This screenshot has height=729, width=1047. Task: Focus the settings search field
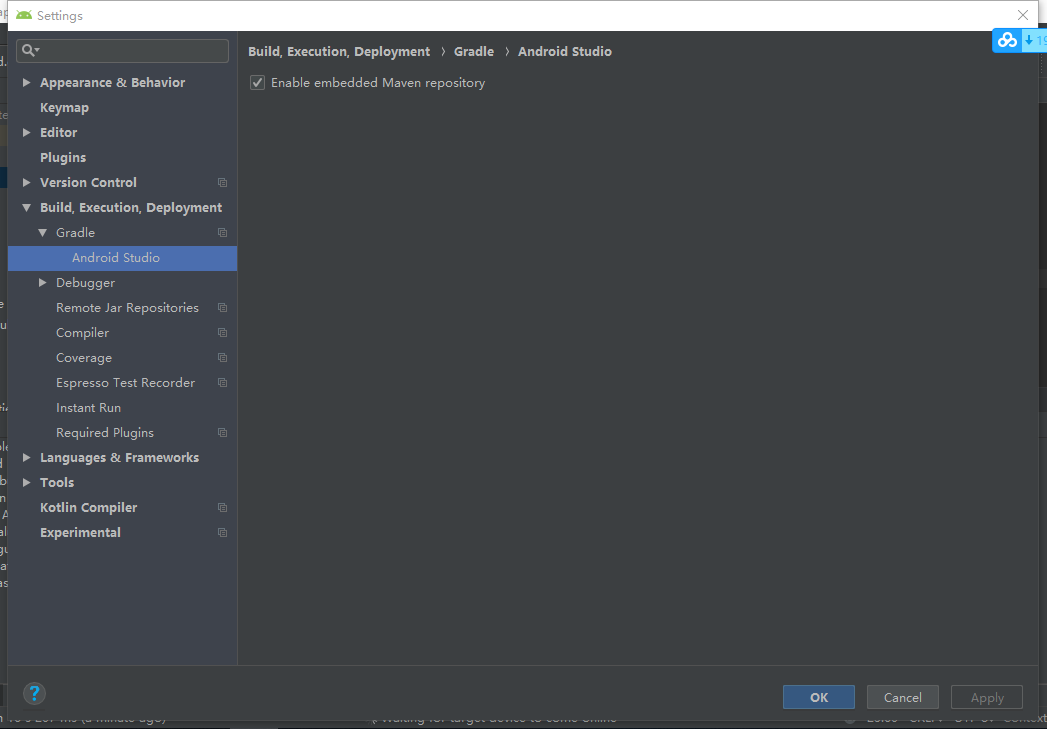123,51
